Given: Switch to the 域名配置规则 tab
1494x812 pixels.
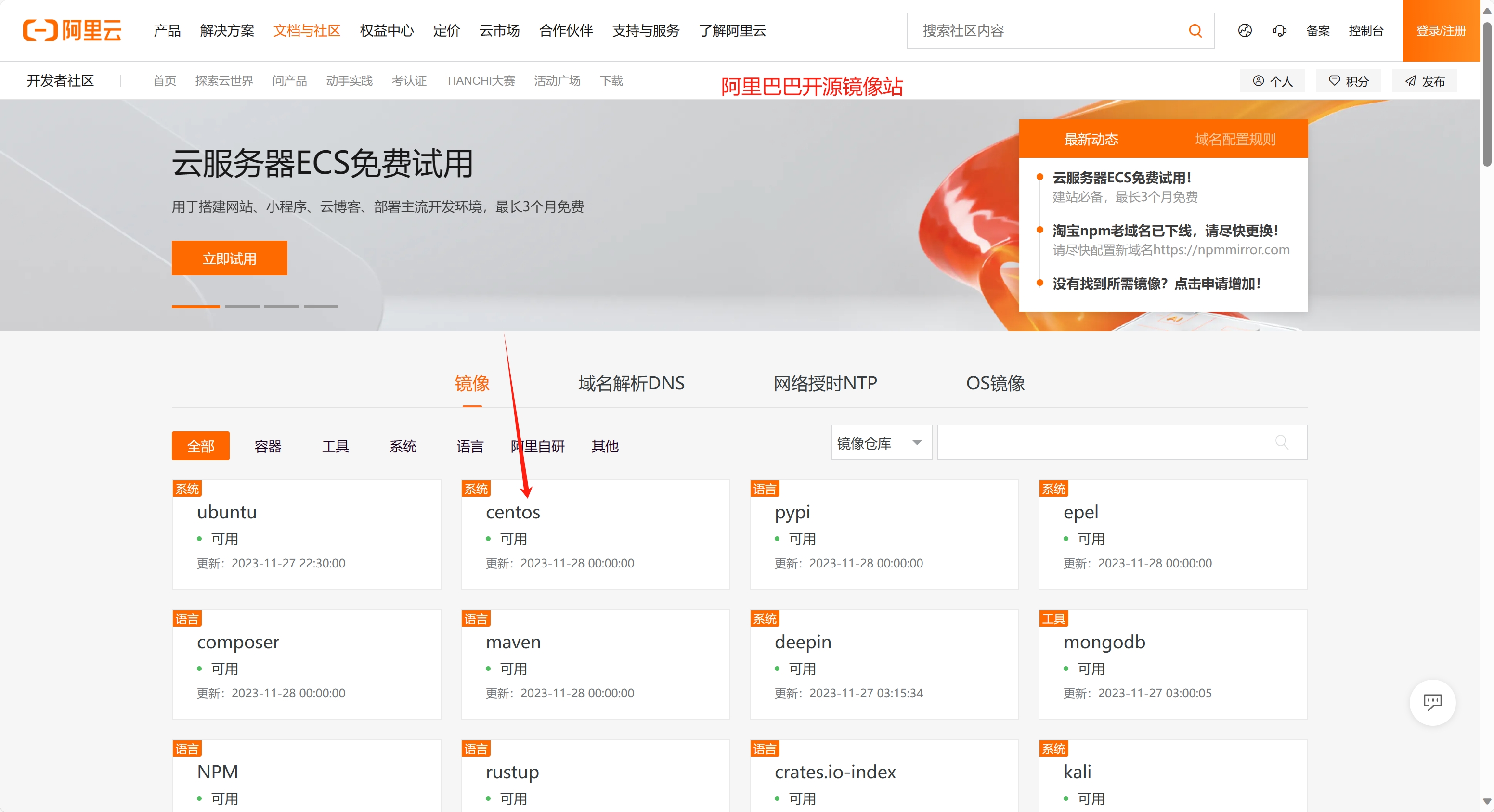Looking at the screenshot, I should [1235, 139].
